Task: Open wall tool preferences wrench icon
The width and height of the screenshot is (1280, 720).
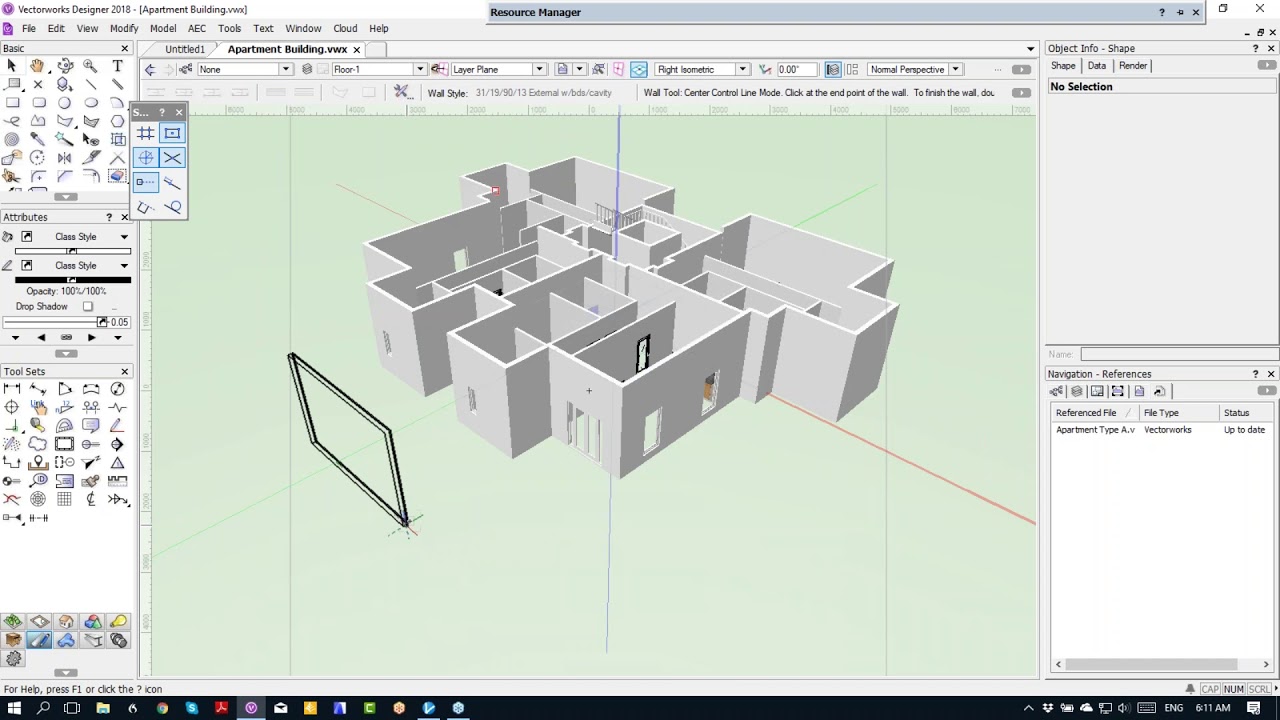Action: [x=401, y=92]
